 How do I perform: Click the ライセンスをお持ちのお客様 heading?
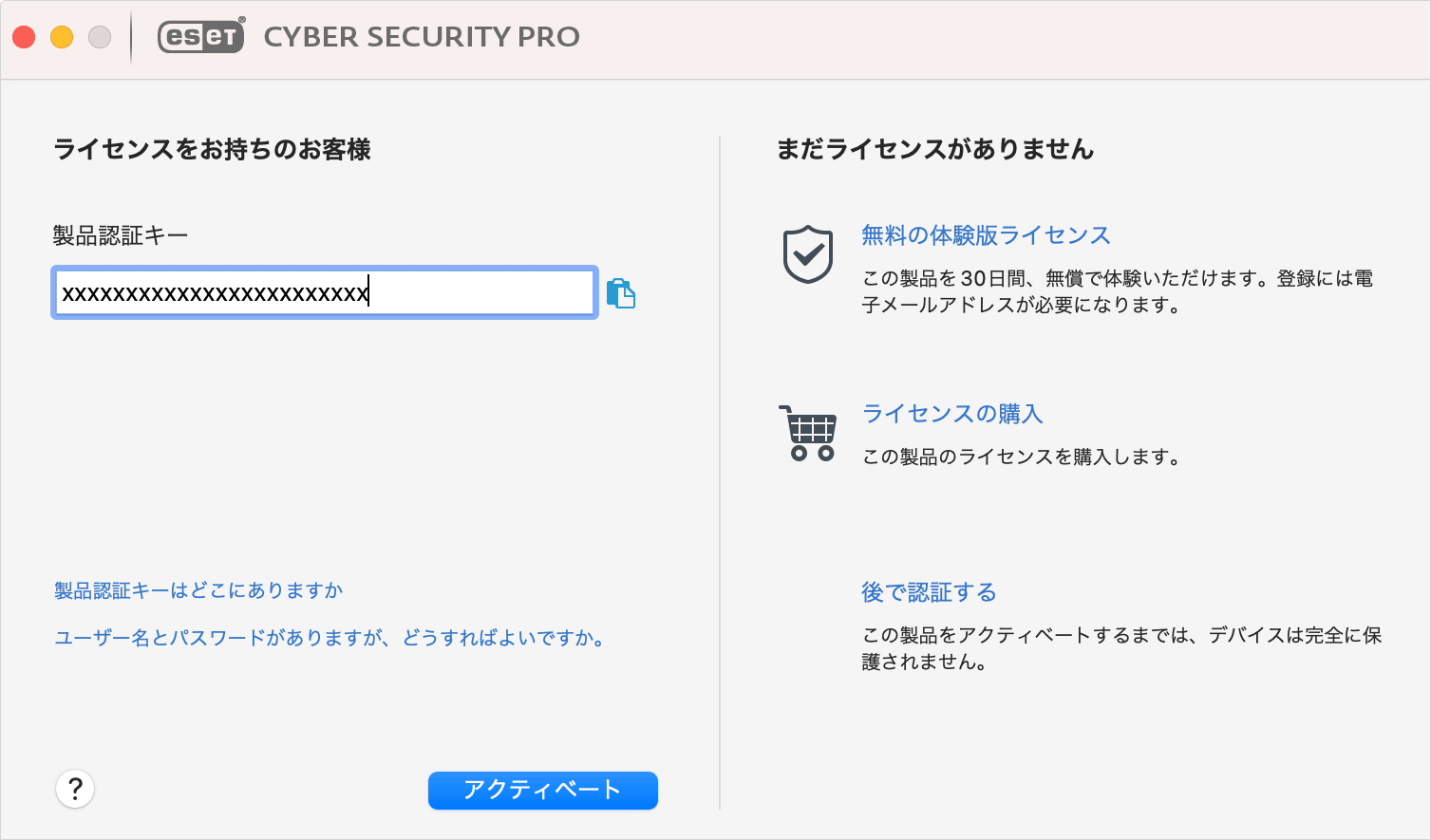(x=212, y=149)
